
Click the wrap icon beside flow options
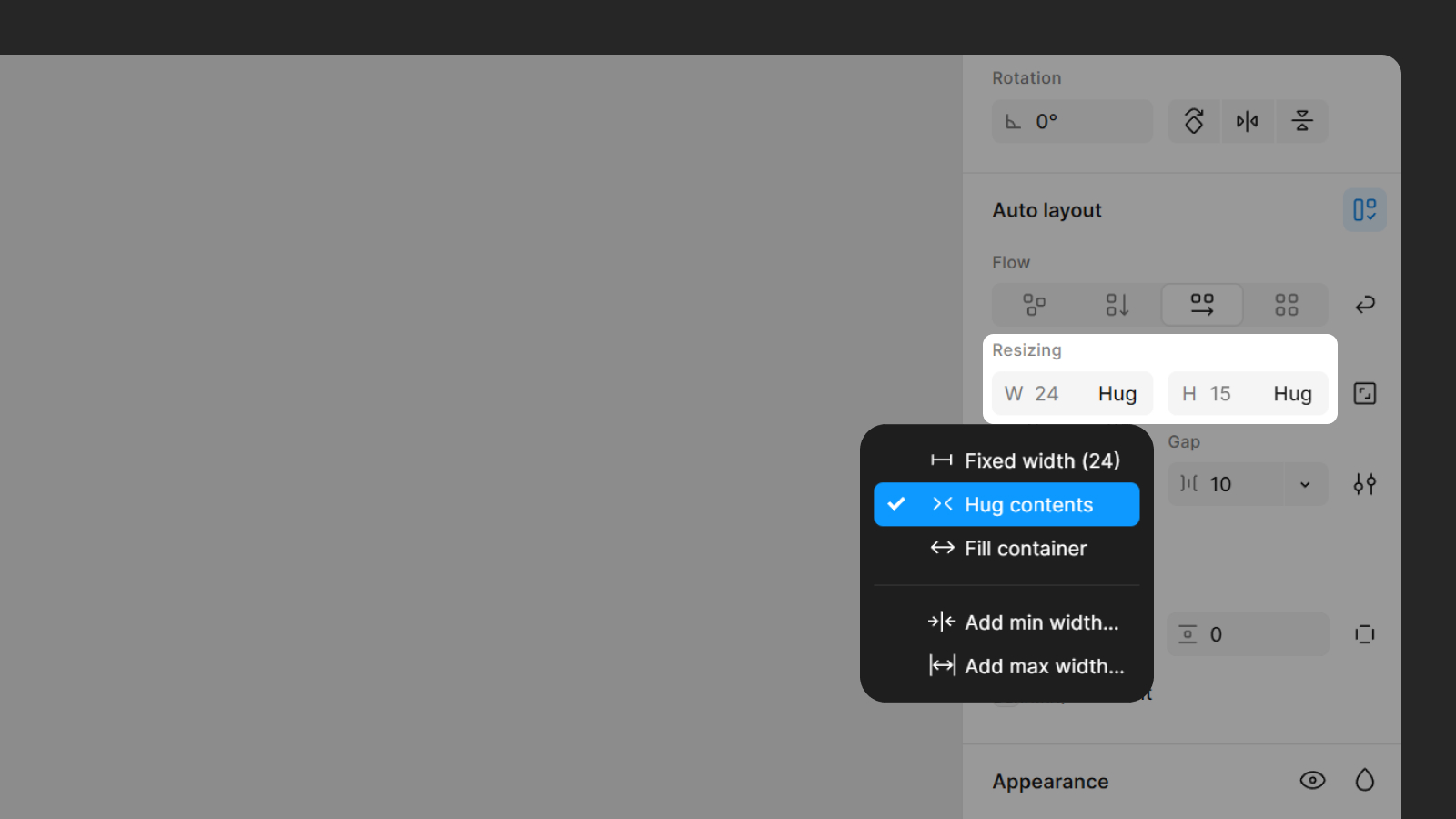coord(1364,304)
